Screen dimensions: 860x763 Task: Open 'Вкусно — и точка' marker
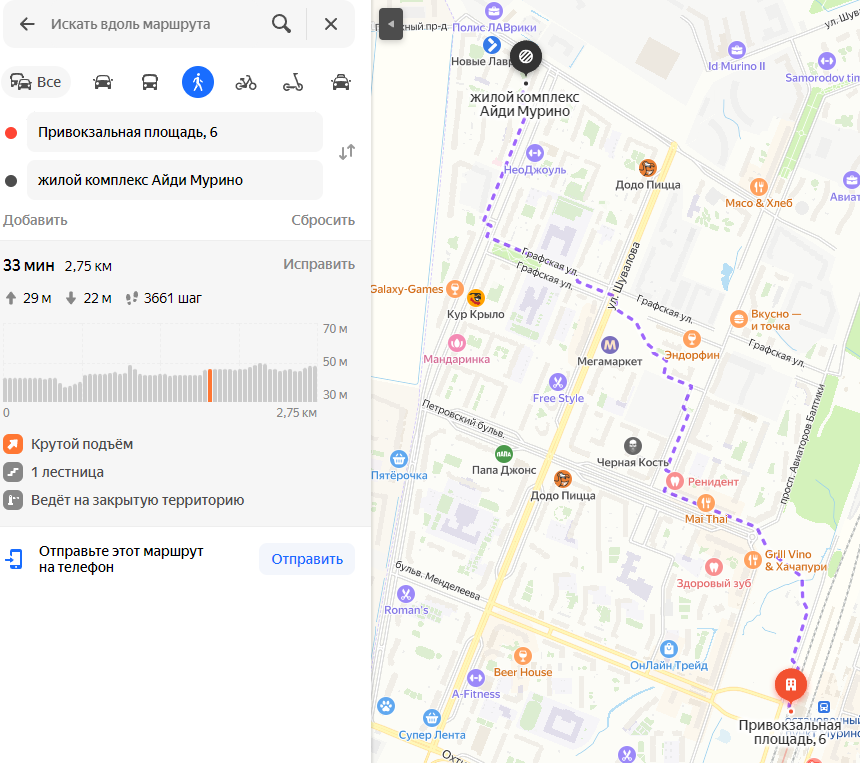click(x=739, y=318)
